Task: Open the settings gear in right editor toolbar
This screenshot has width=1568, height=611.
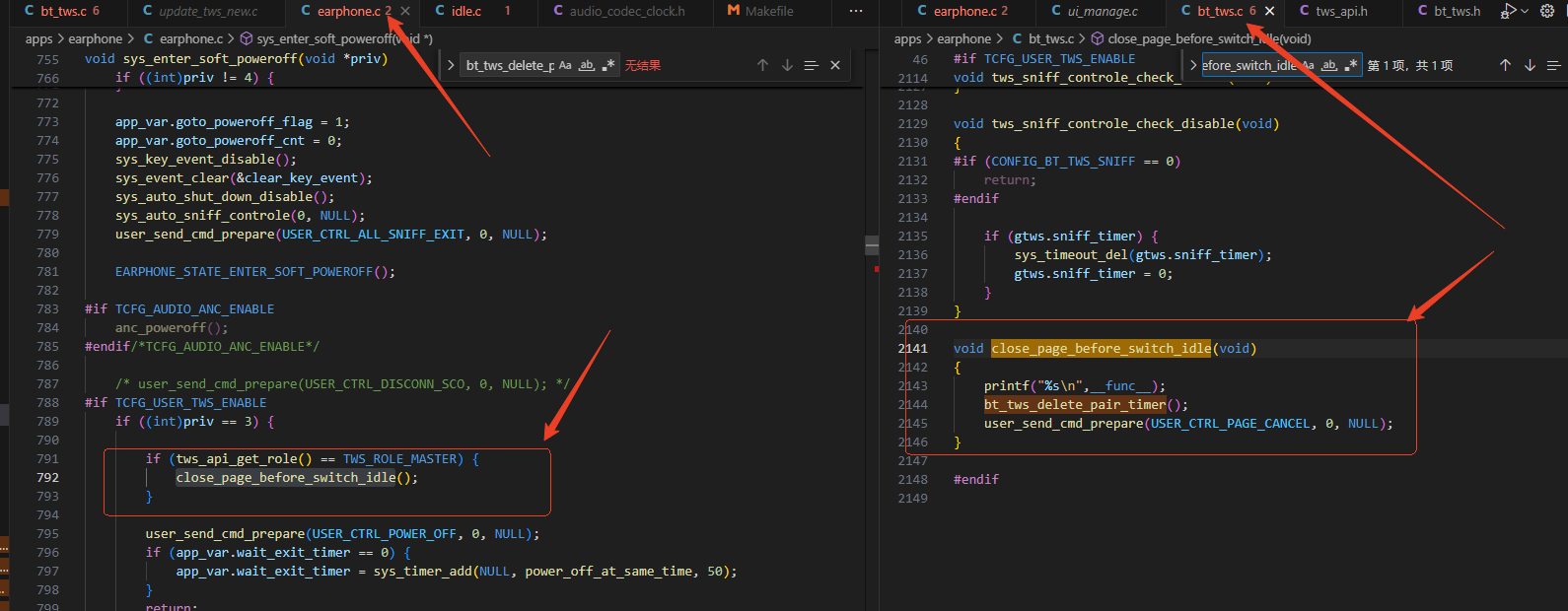Action: pos(1547,11)
